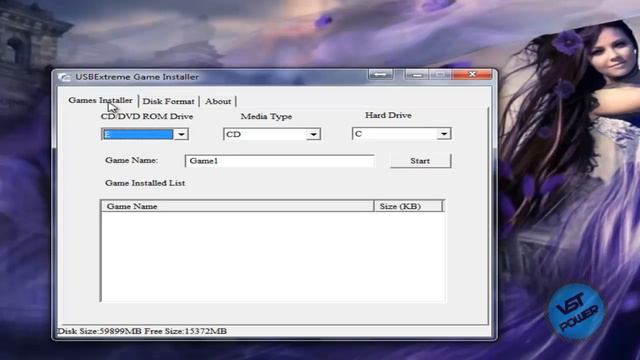
Task: Click the USBExtreme Game Installer title text
Action: click(x=137, y=77)
